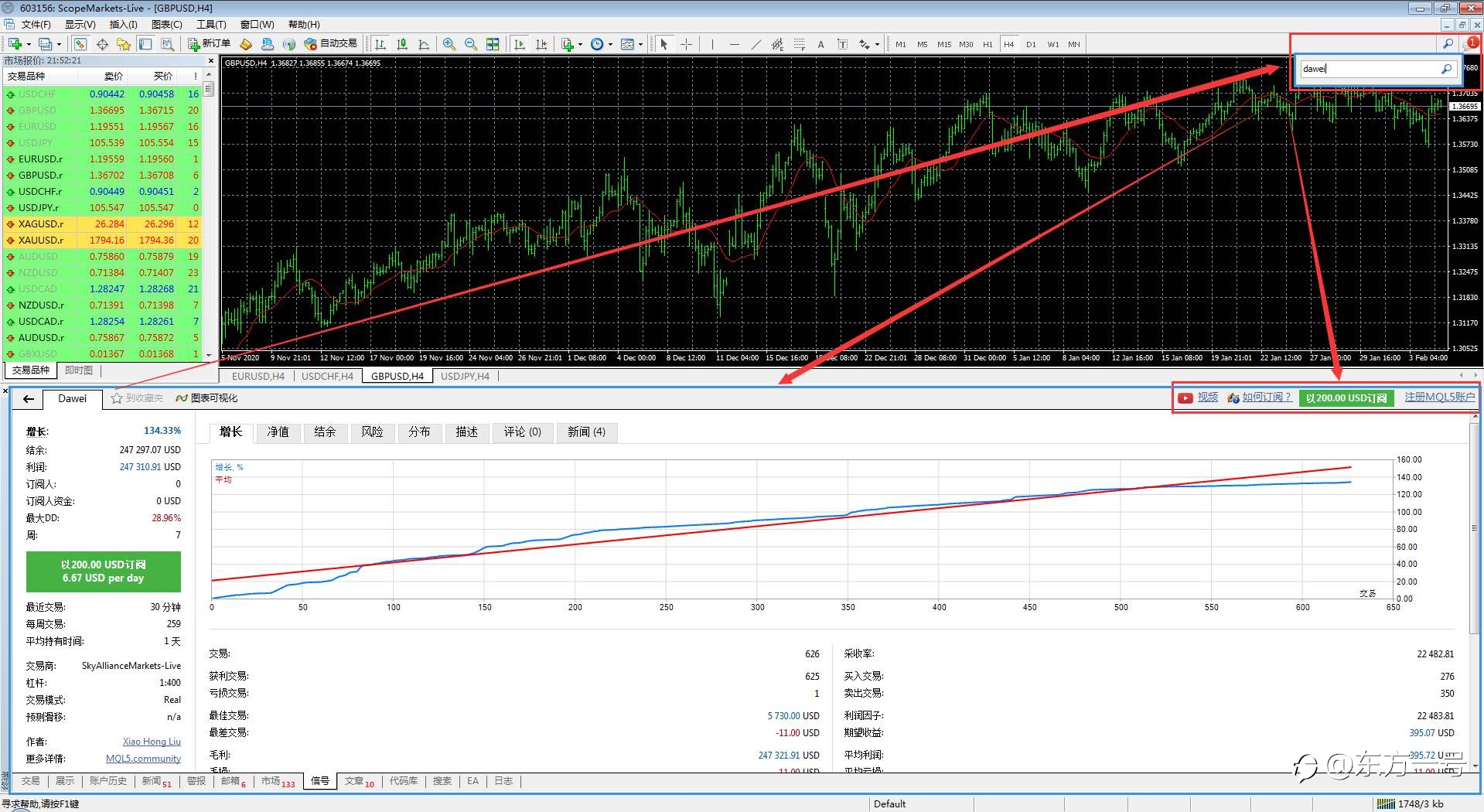Screen dimensions: 1484x812
Task: Select the text A drawing tool
Action: pyautogui.click(x=820, y=44)
